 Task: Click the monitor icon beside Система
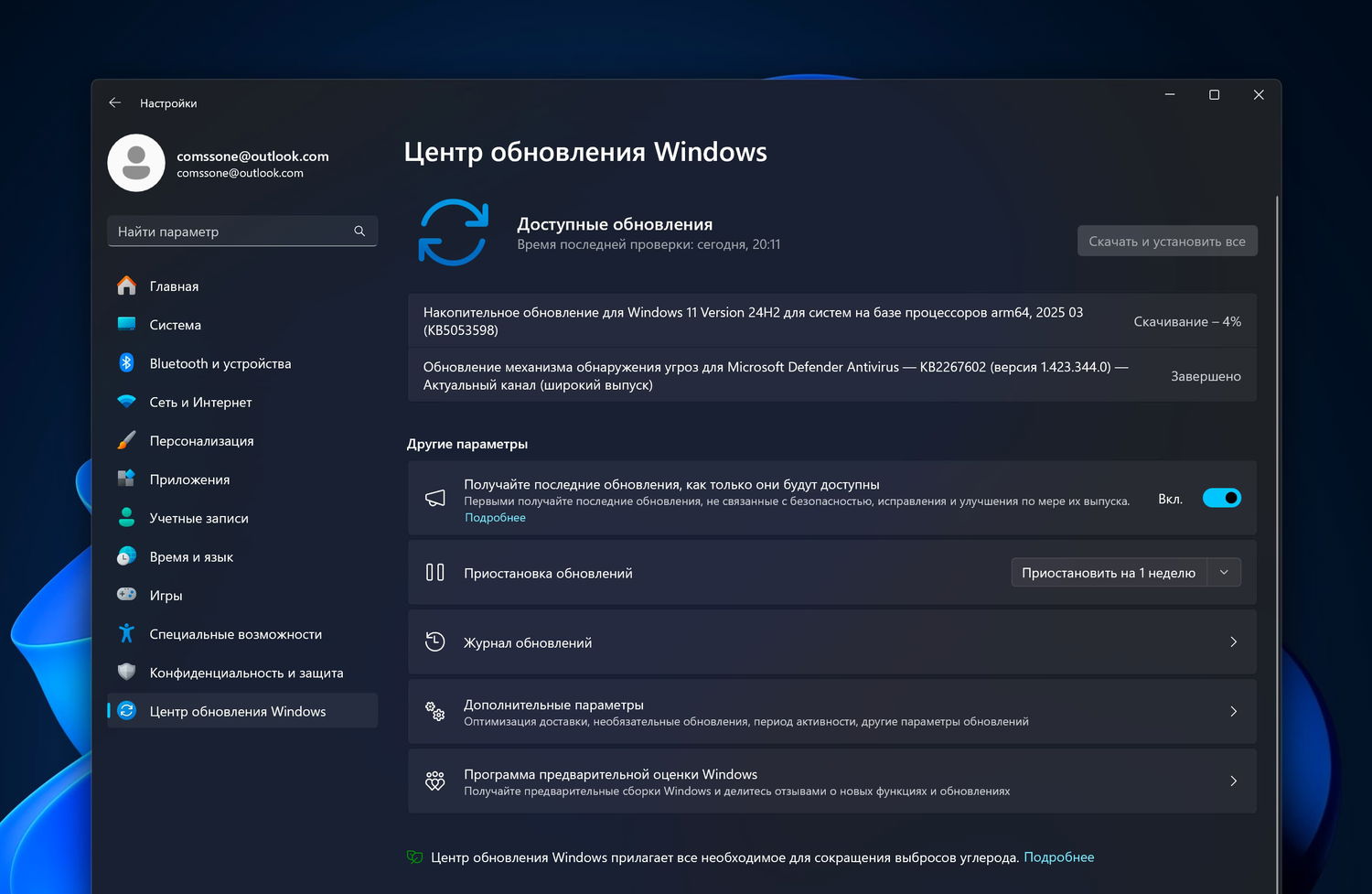127,325
